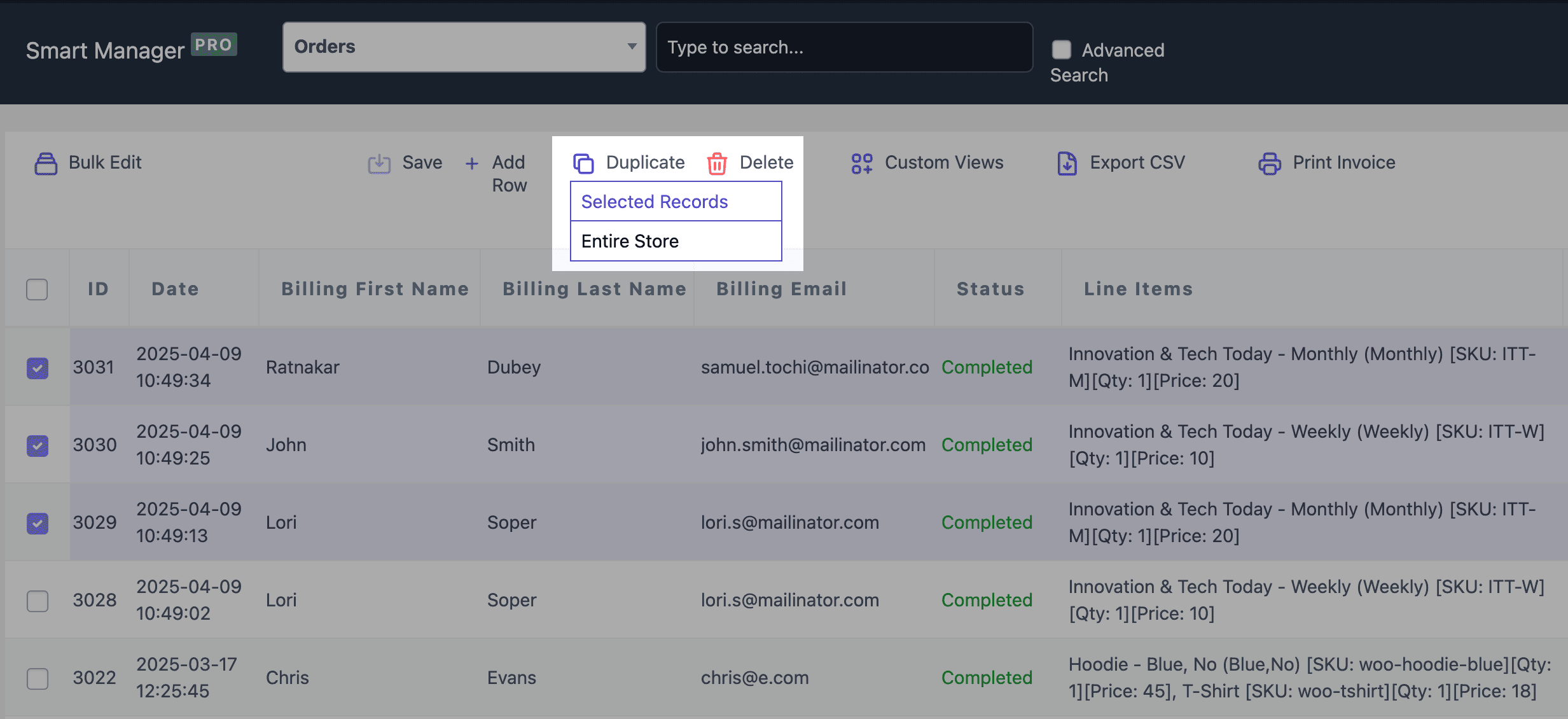Screen dimensions: 1568x719
Task: Click the Print Invoice label
Action: 1343,162
